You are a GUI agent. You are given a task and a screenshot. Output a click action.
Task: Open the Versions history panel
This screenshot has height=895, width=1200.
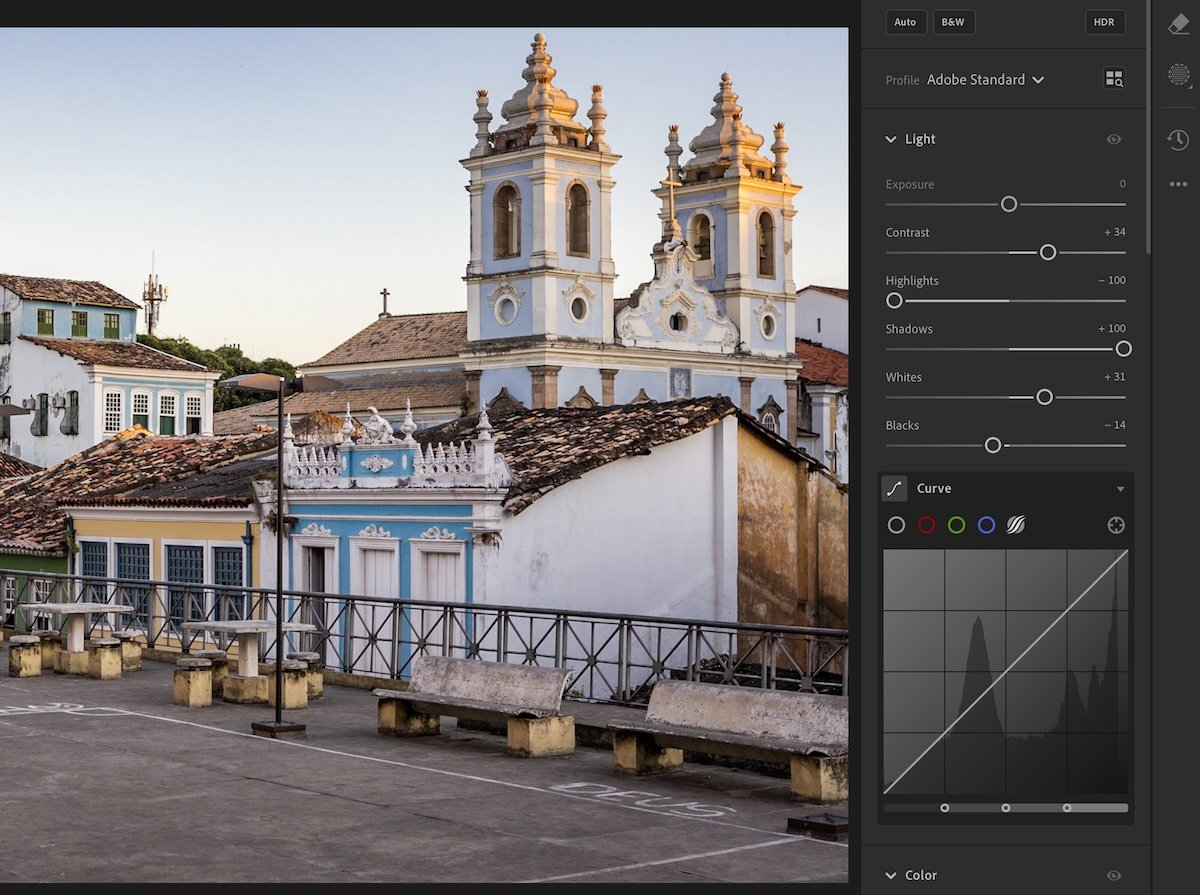click(1178, 140)
